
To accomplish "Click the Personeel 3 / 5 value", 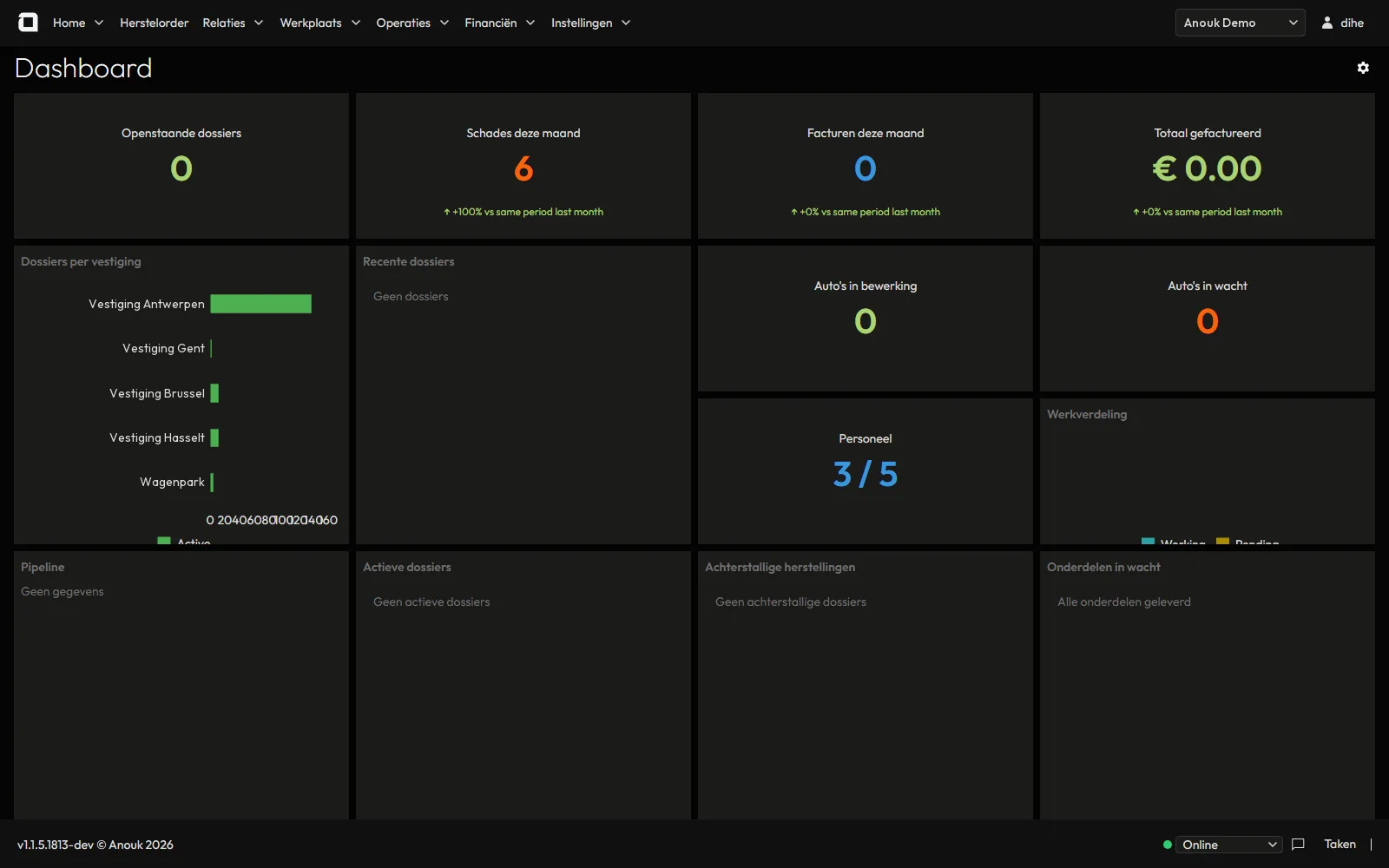I will pyautogui.click(x=866, y=474).
